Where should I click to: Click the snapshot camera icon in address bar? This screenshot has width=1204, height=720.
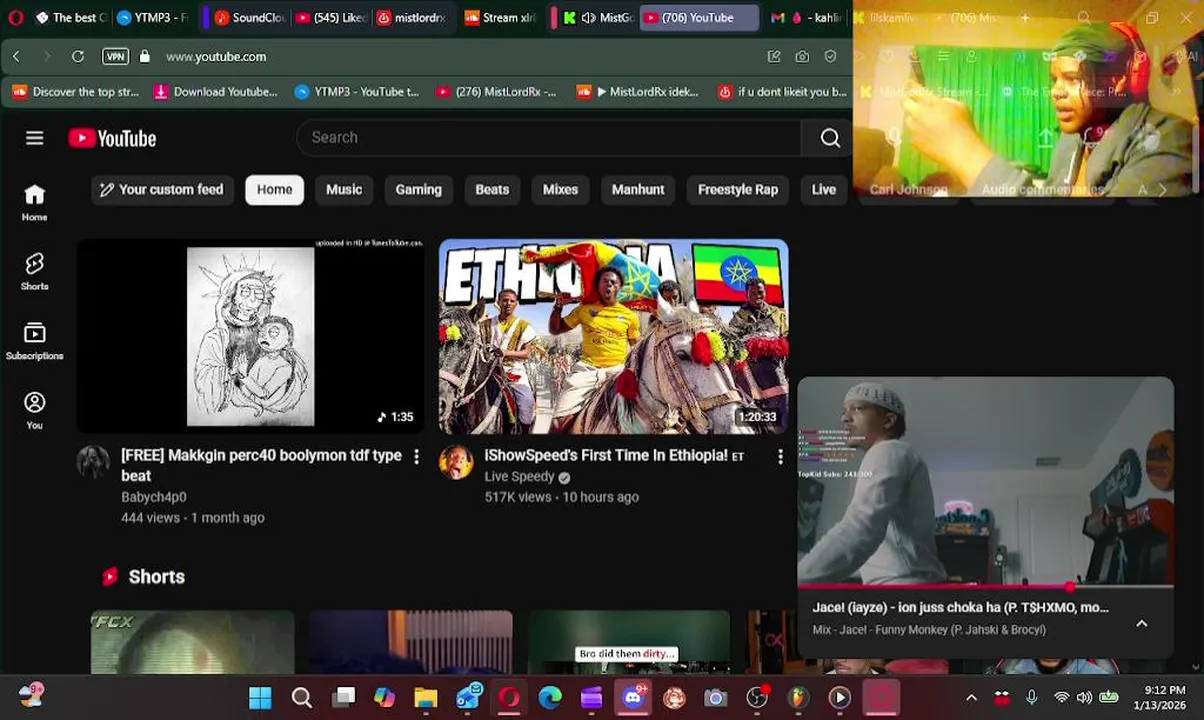(802, 57)
